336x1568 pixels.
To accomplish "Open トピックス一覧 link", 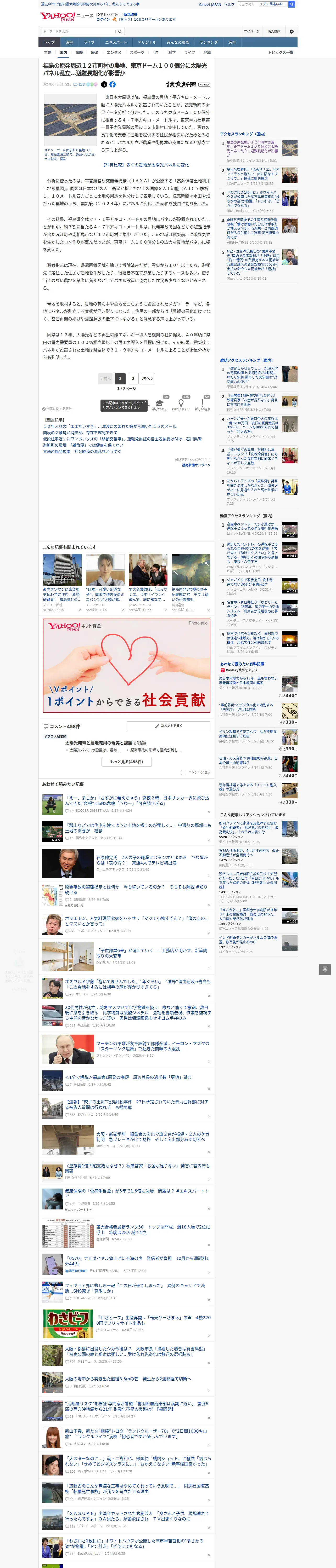I will coord(281,52).
